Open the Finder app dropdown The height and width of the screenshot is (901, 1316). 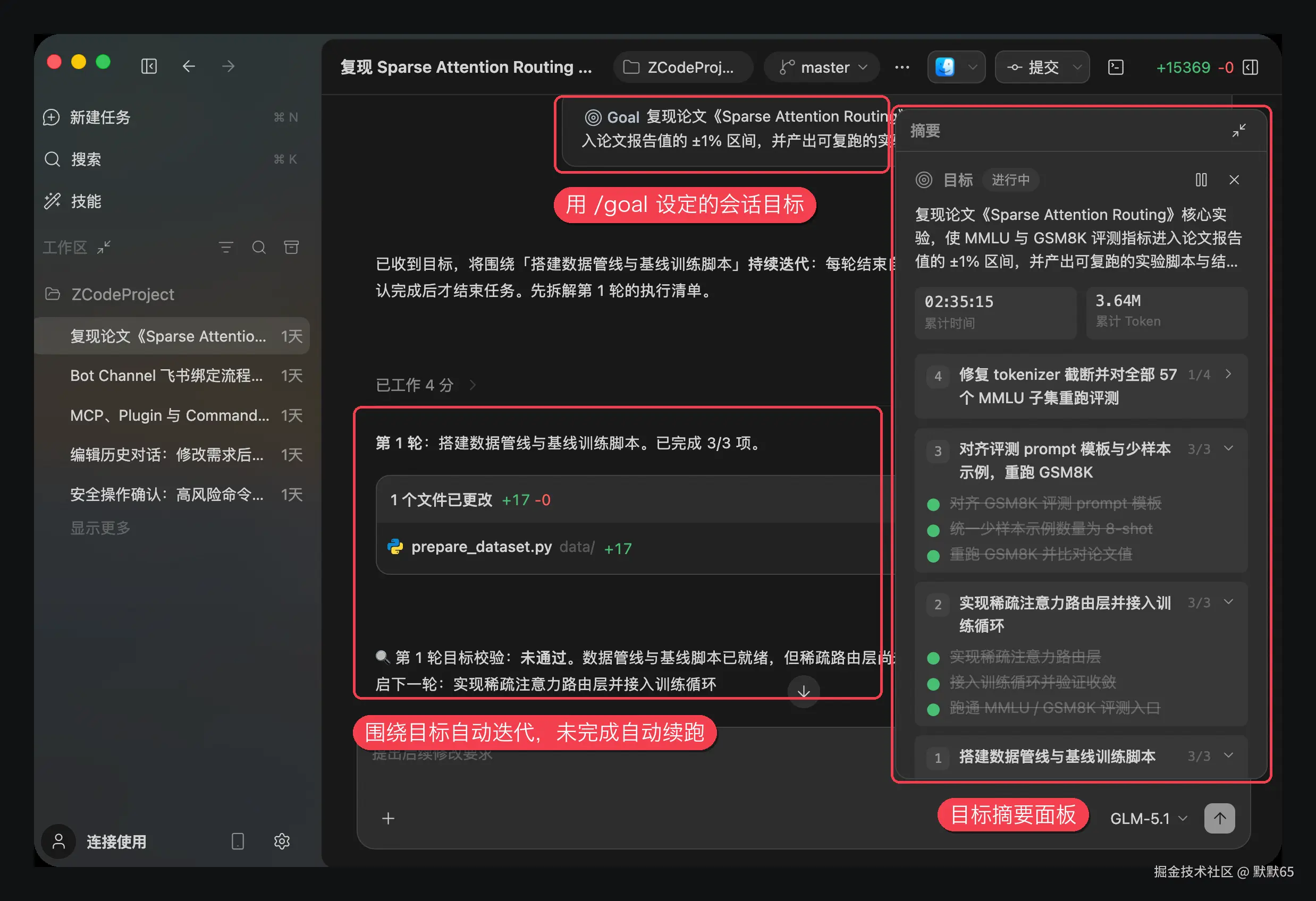tap(956, 67)
